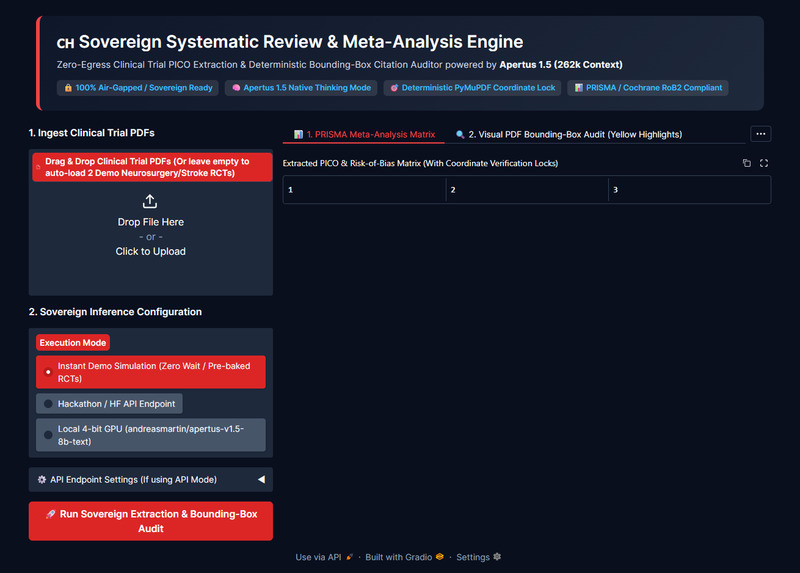
Task: Click the target icon on PyMuPDF badge
Action: (x=394, y=88)
